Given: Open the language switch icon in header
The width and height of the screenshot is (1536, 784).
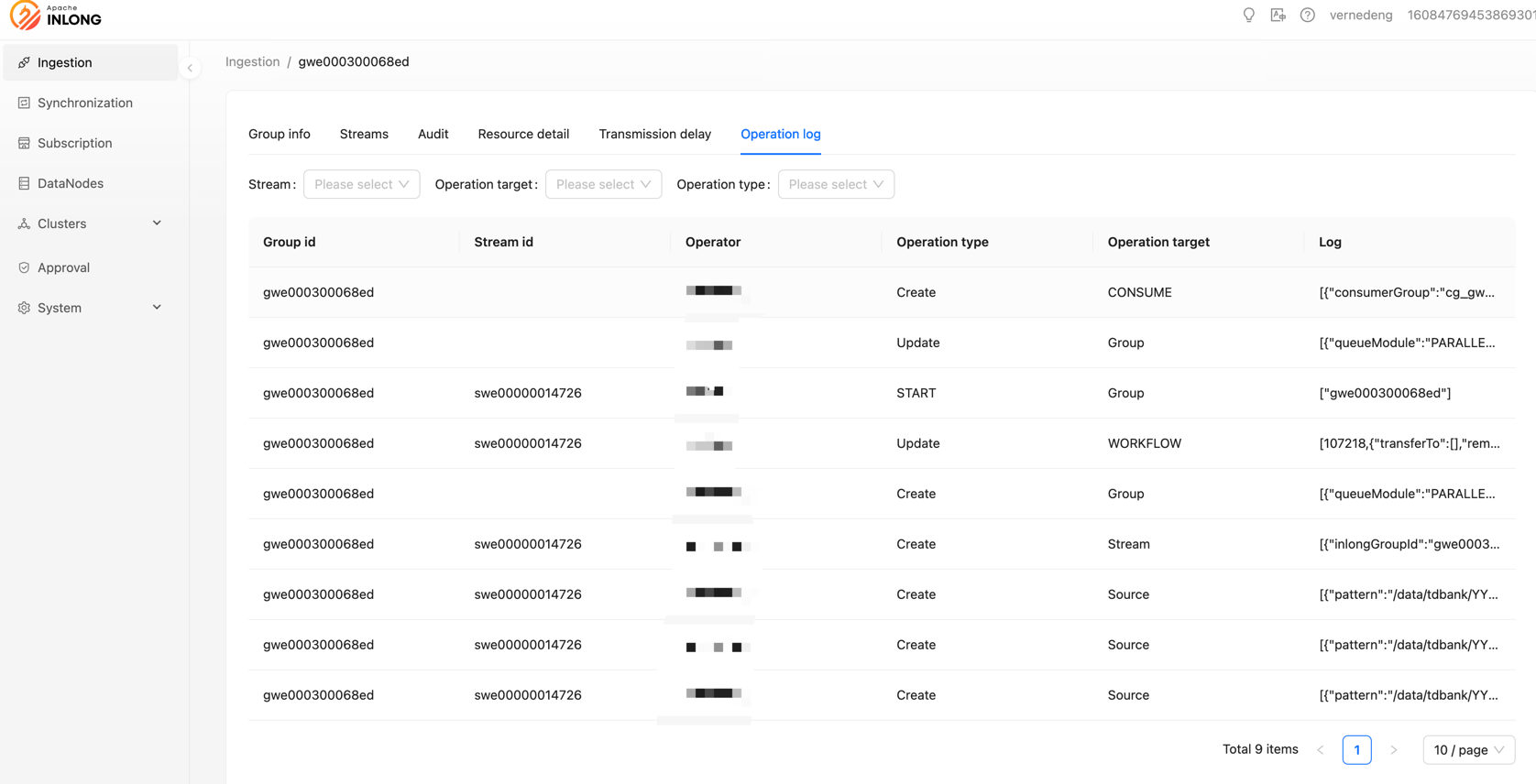Looking at the screenshot, I should [x=1278, y=16].
